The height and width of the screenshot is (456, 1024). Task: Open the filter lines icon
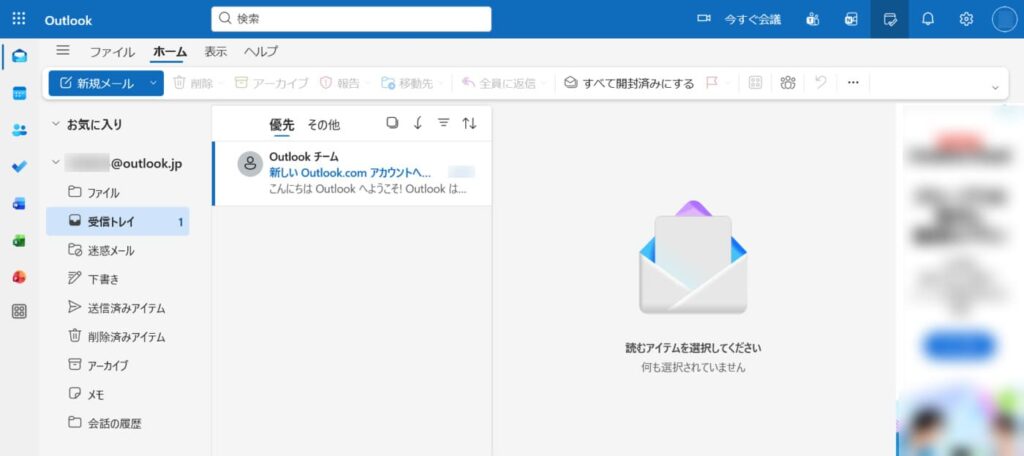(443, 123)
